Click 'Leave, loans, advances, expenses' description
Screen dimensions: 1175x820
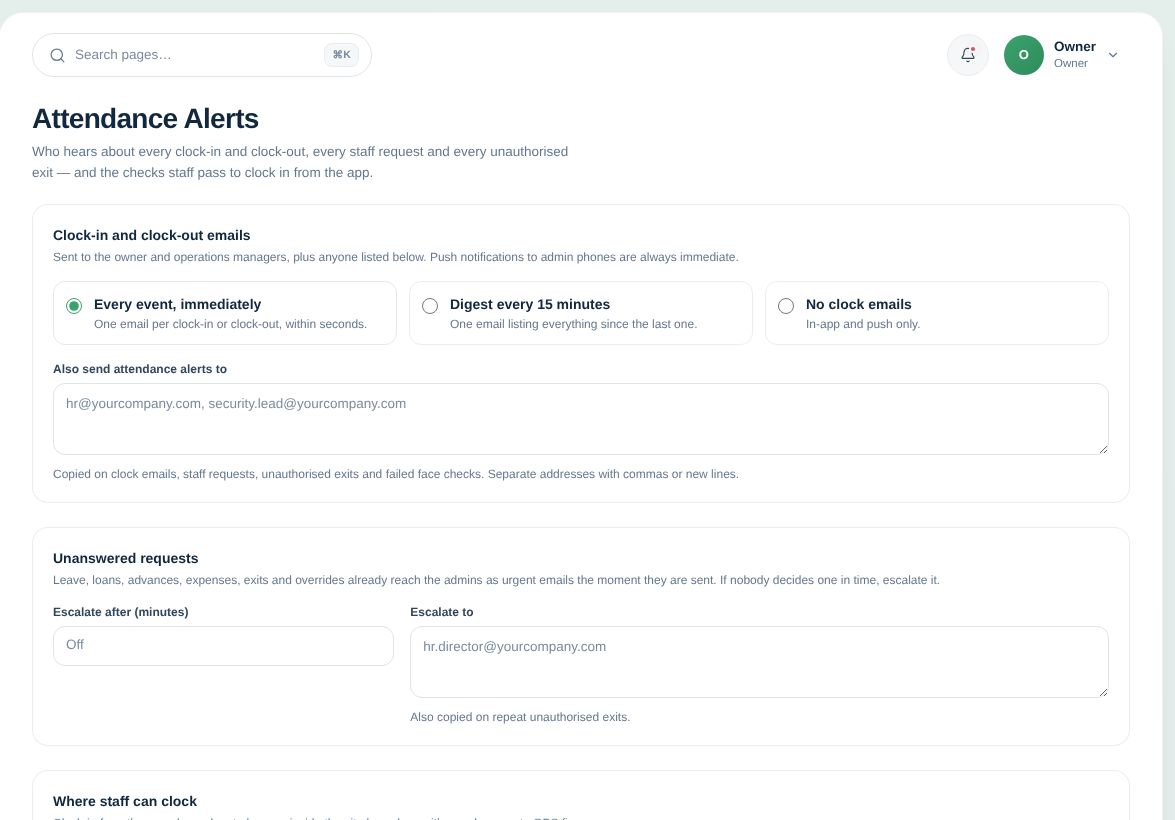pyautogui.click(x=496, y=580)
